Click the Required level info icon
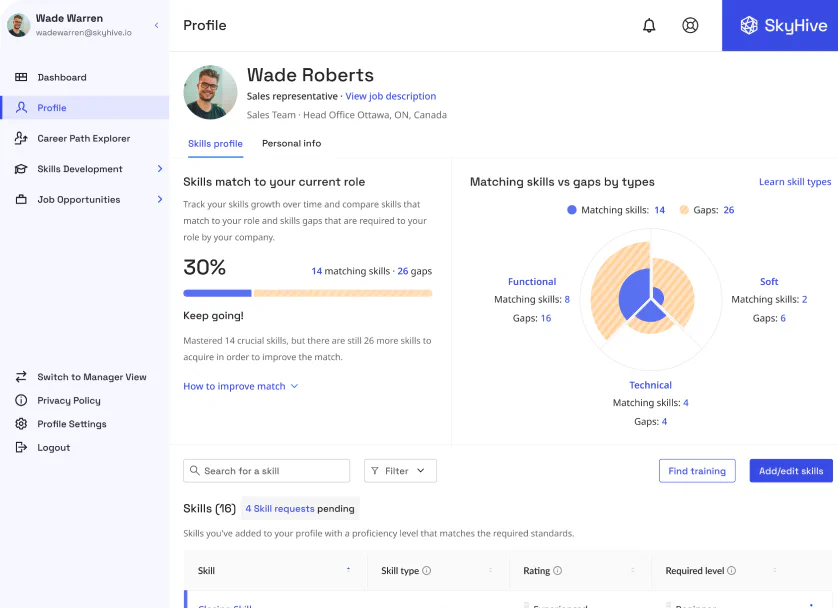 732,571
